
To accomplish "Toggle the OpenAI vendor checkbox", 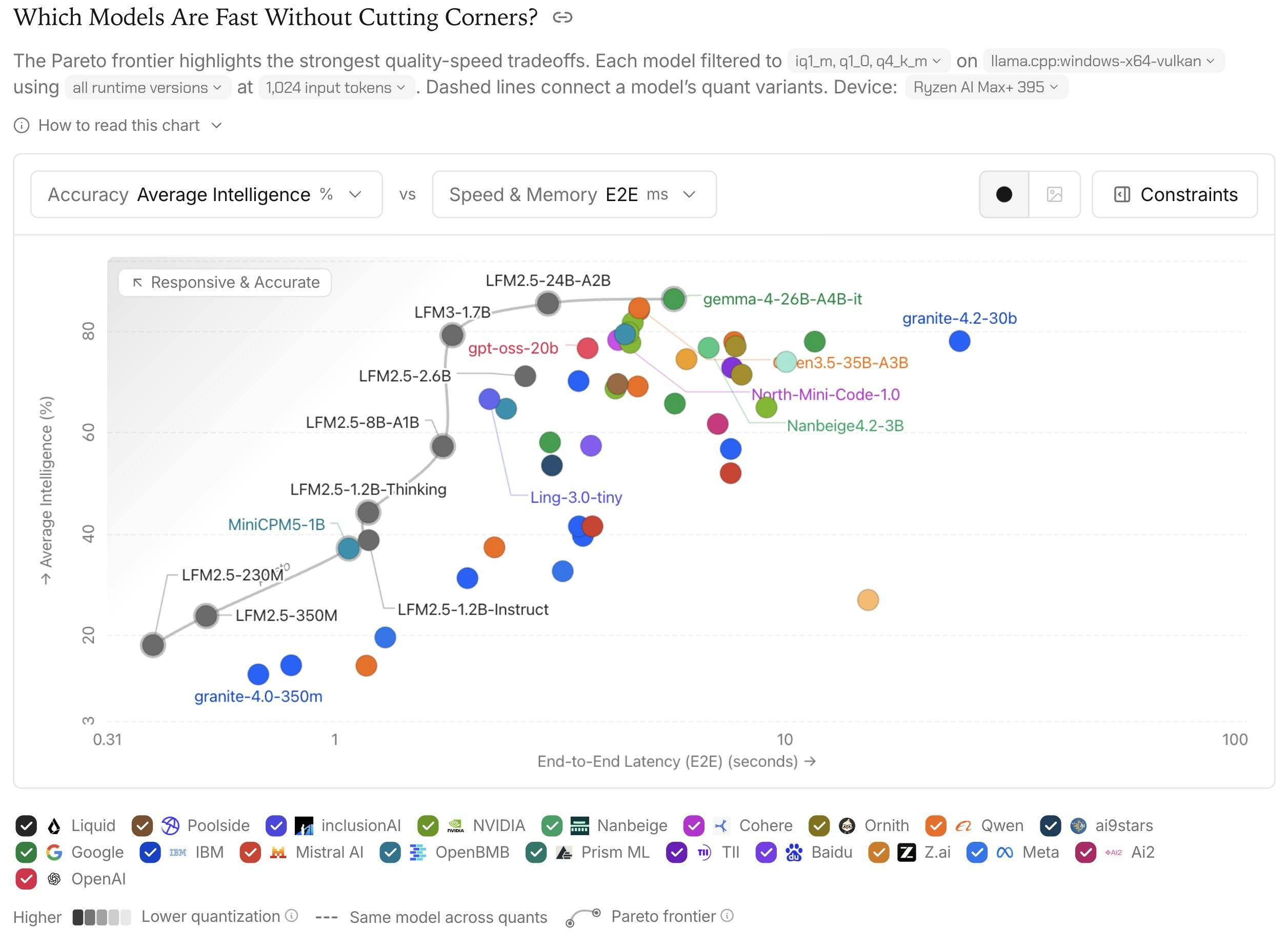I will [x=26, y=879].
